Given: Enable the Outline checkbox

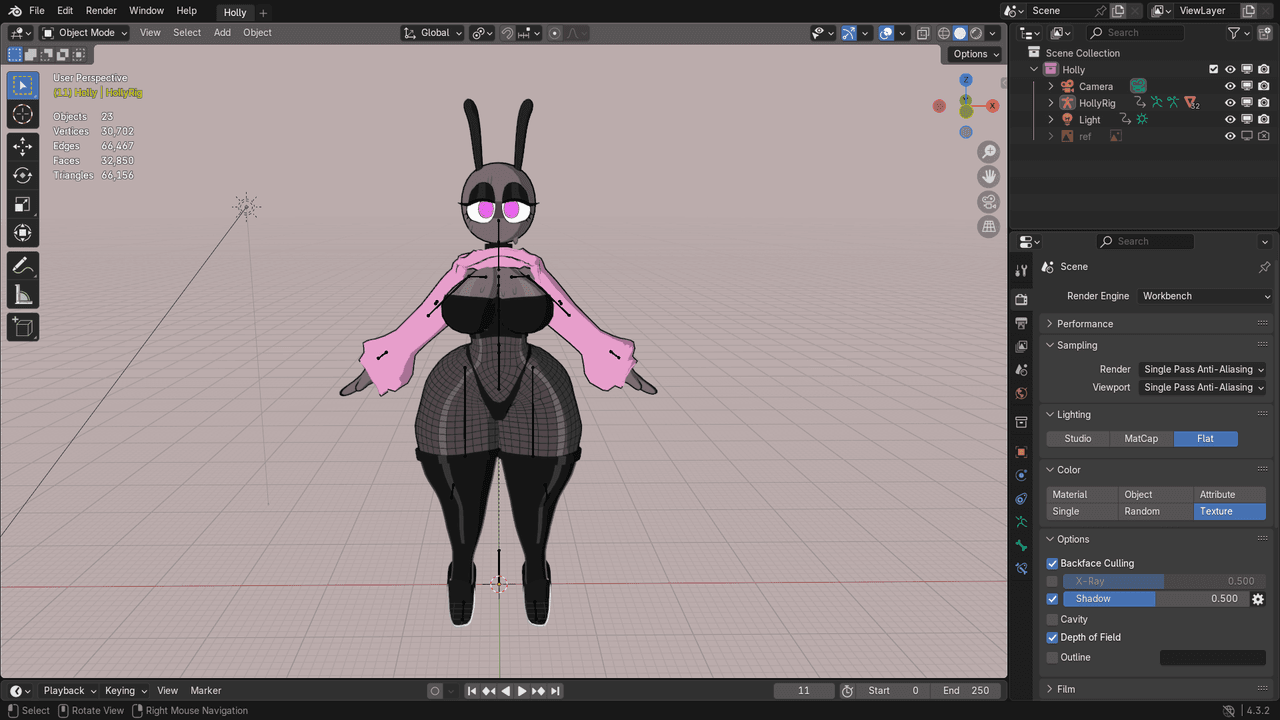Looking at the screenshot, I should coord(1052,657).
